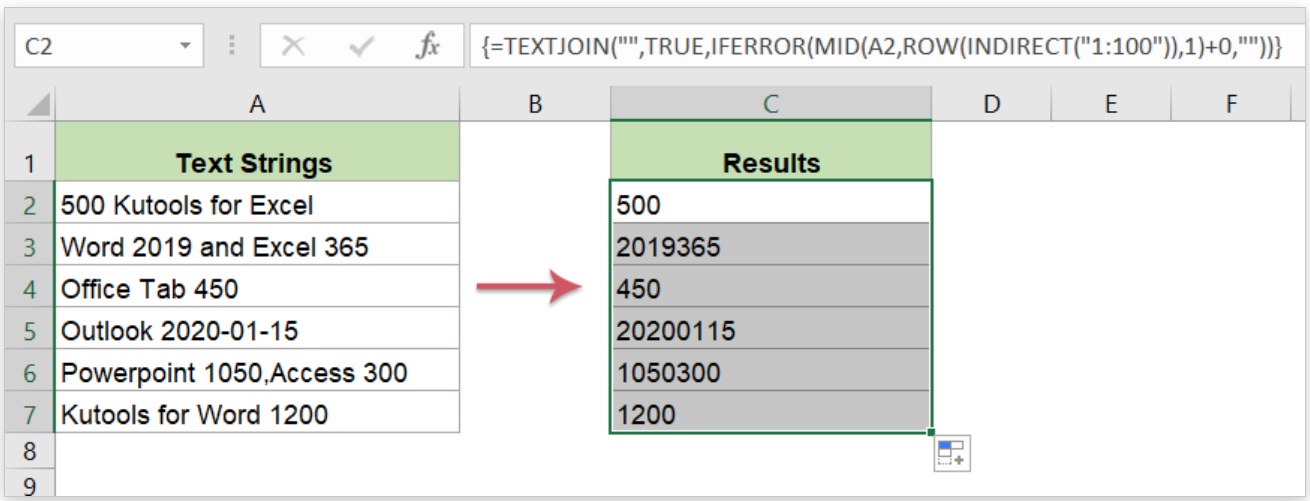The width and height of the screenshot is (1310, 501).
Task: Click the Enter checkmark formula icon
Action: coord(360,46)
